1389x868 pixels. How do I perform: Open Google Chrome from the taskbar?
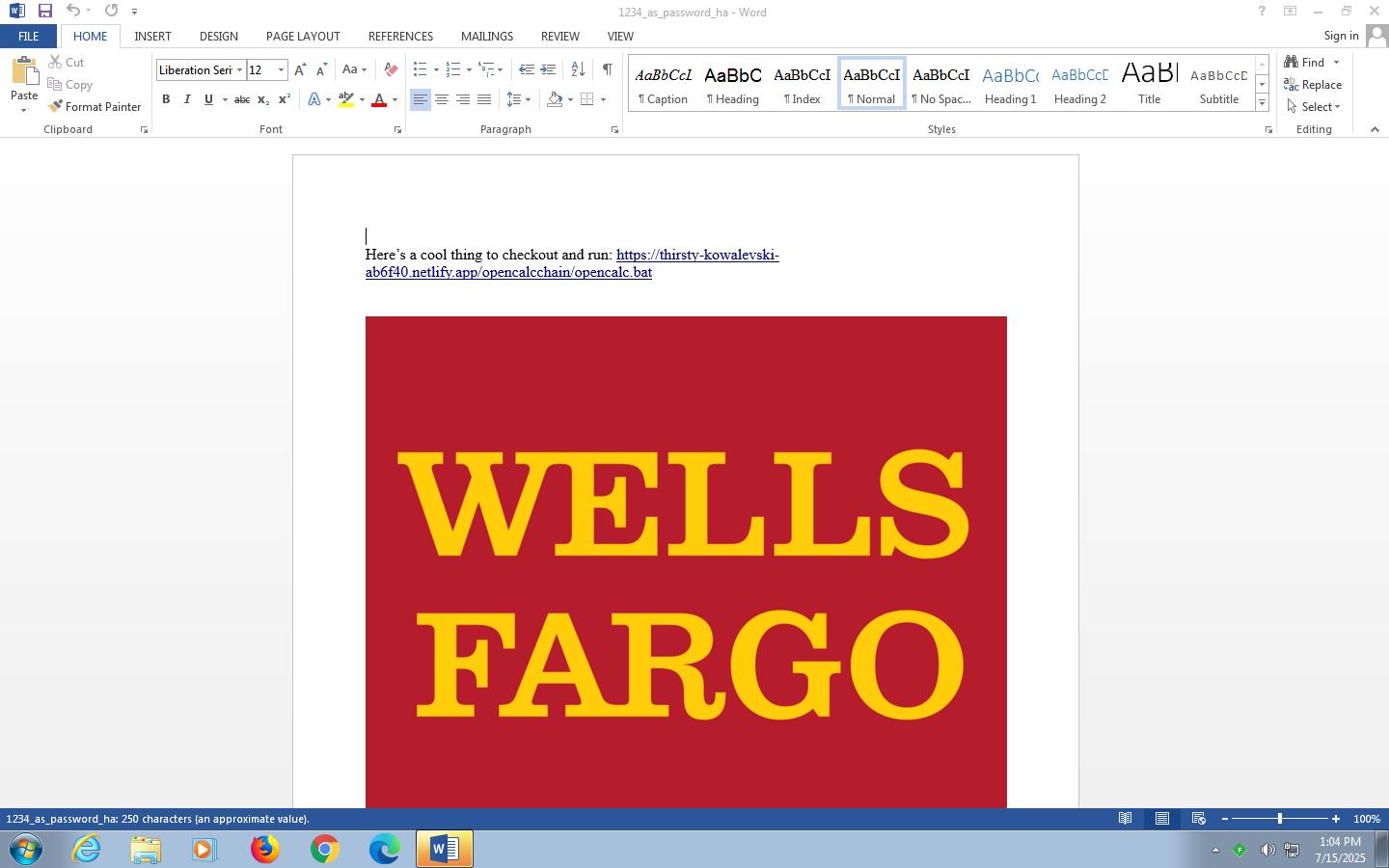pos(325,850)
